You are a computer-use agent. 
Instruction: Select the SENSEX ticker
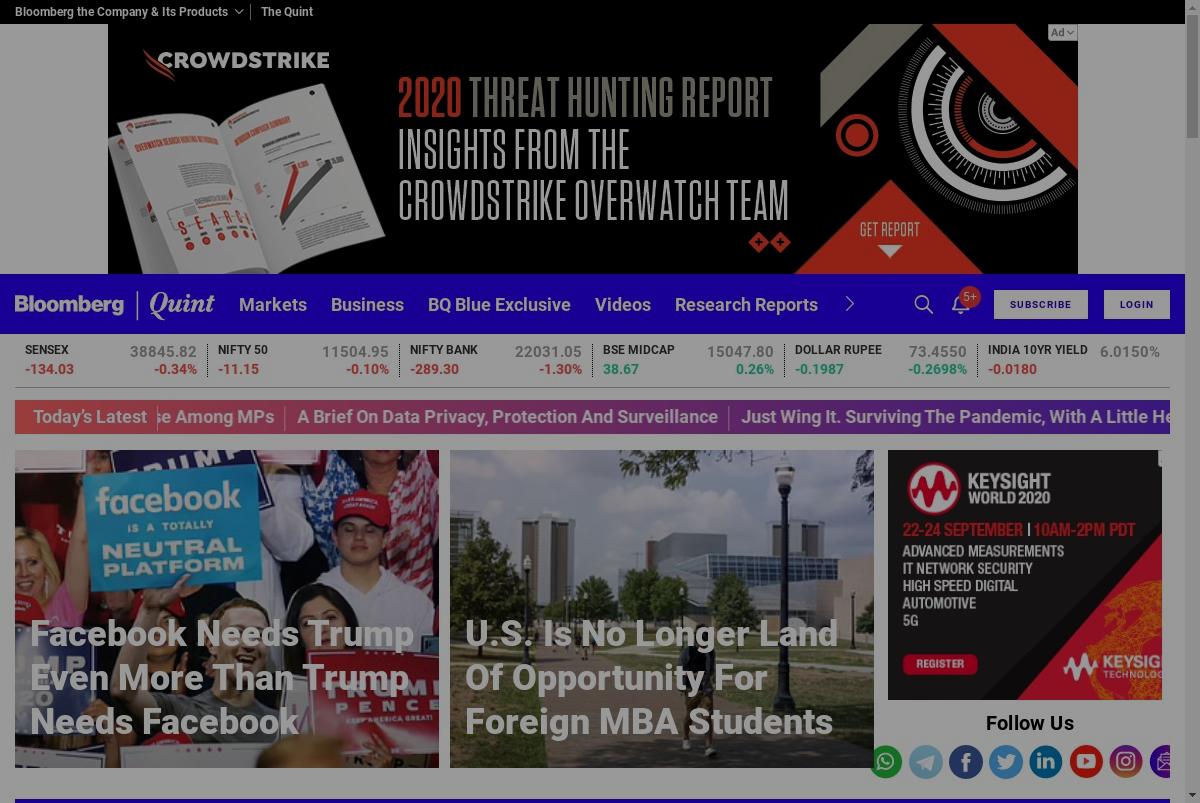[111, 360]
